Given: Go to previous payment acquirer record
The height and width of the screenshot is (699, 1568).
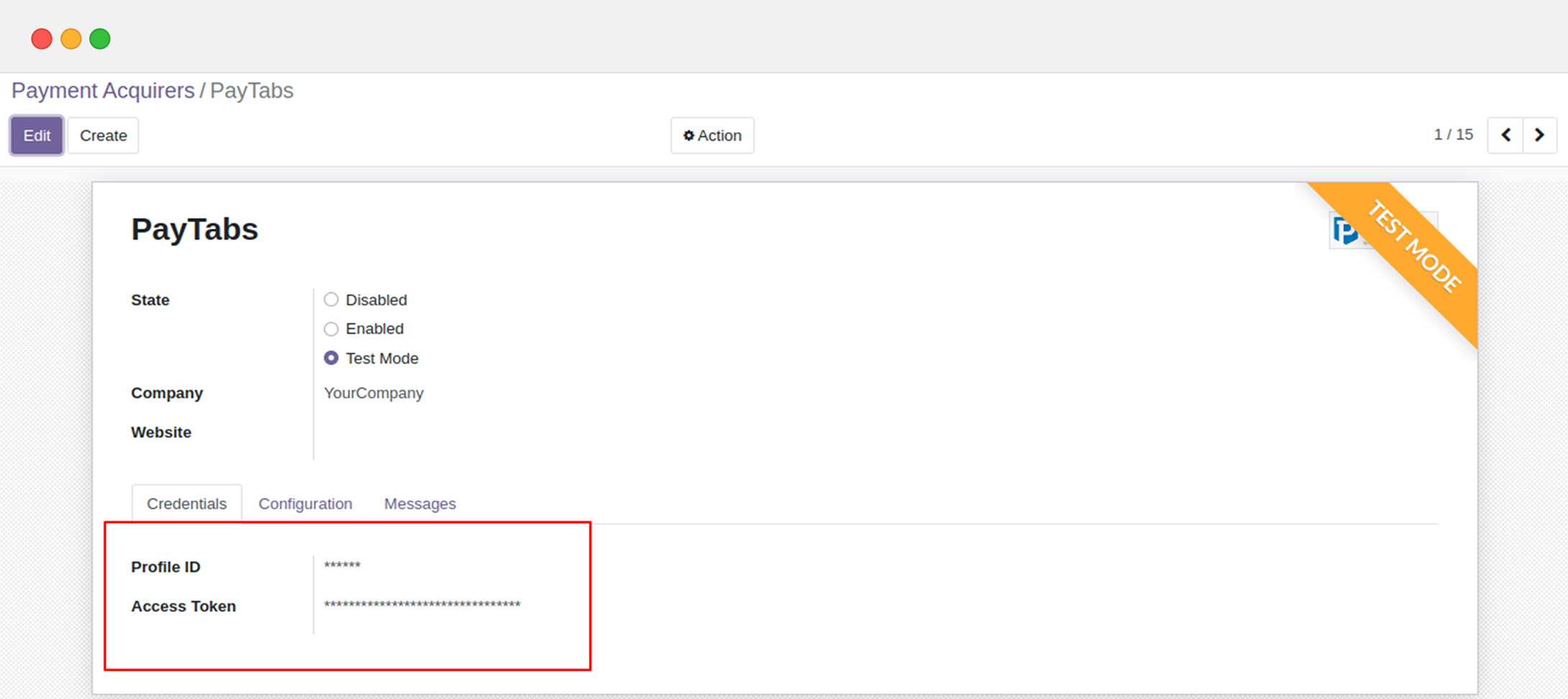Looking at the screenshot, I should pos(1505,135).
